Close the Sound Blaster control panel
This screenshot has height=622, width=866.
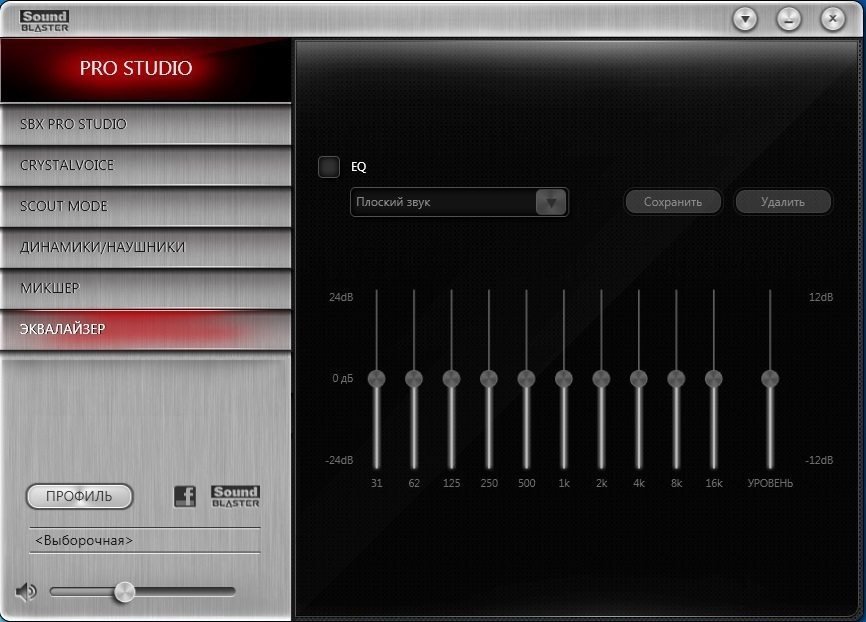pyautogui.click(x=833, y=19)
